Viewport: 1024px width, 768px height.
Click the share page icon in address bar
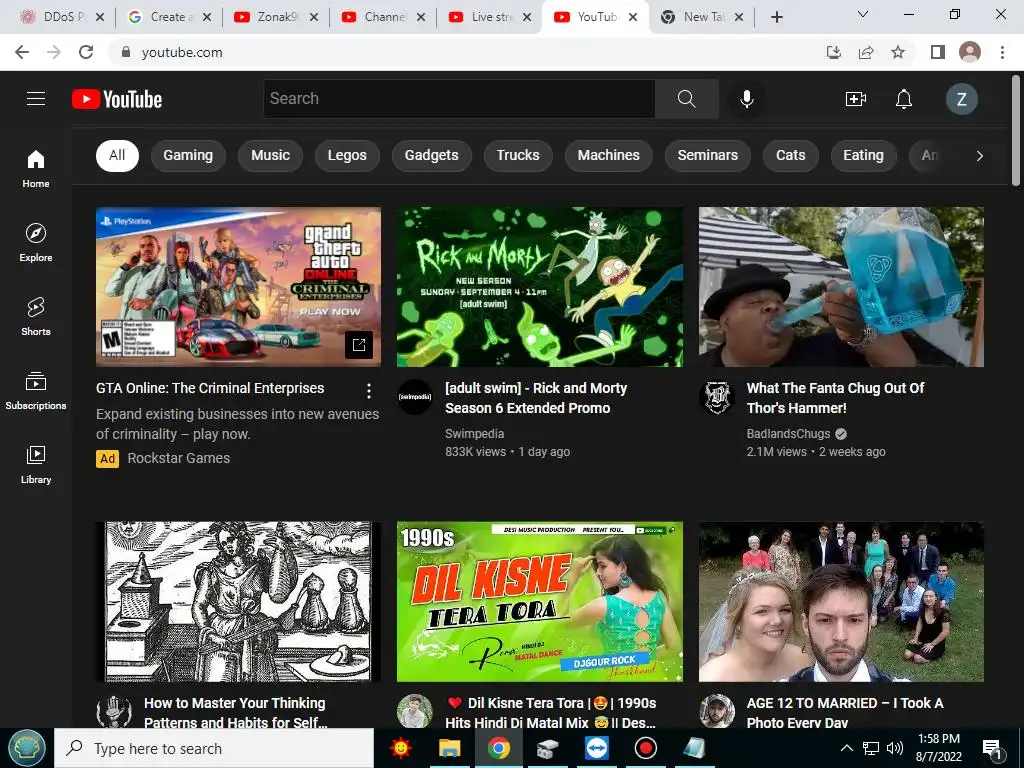pyautogui.click(x=866, y=52)
